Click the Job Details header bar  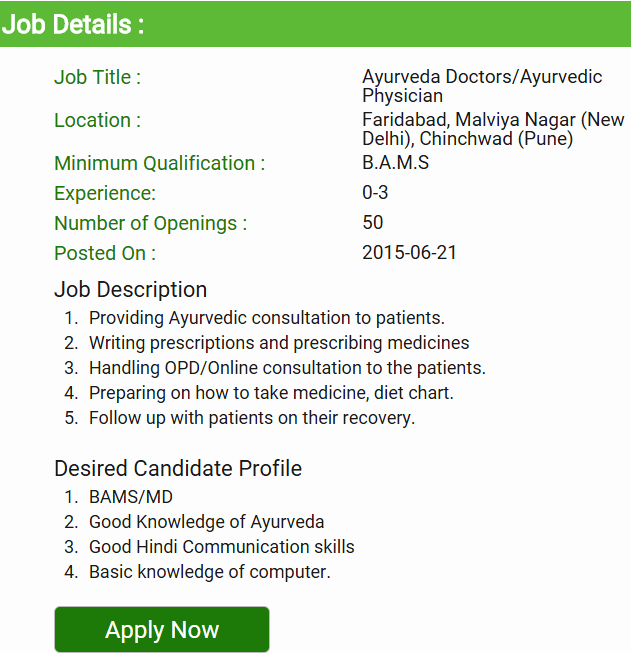point(315,24)
